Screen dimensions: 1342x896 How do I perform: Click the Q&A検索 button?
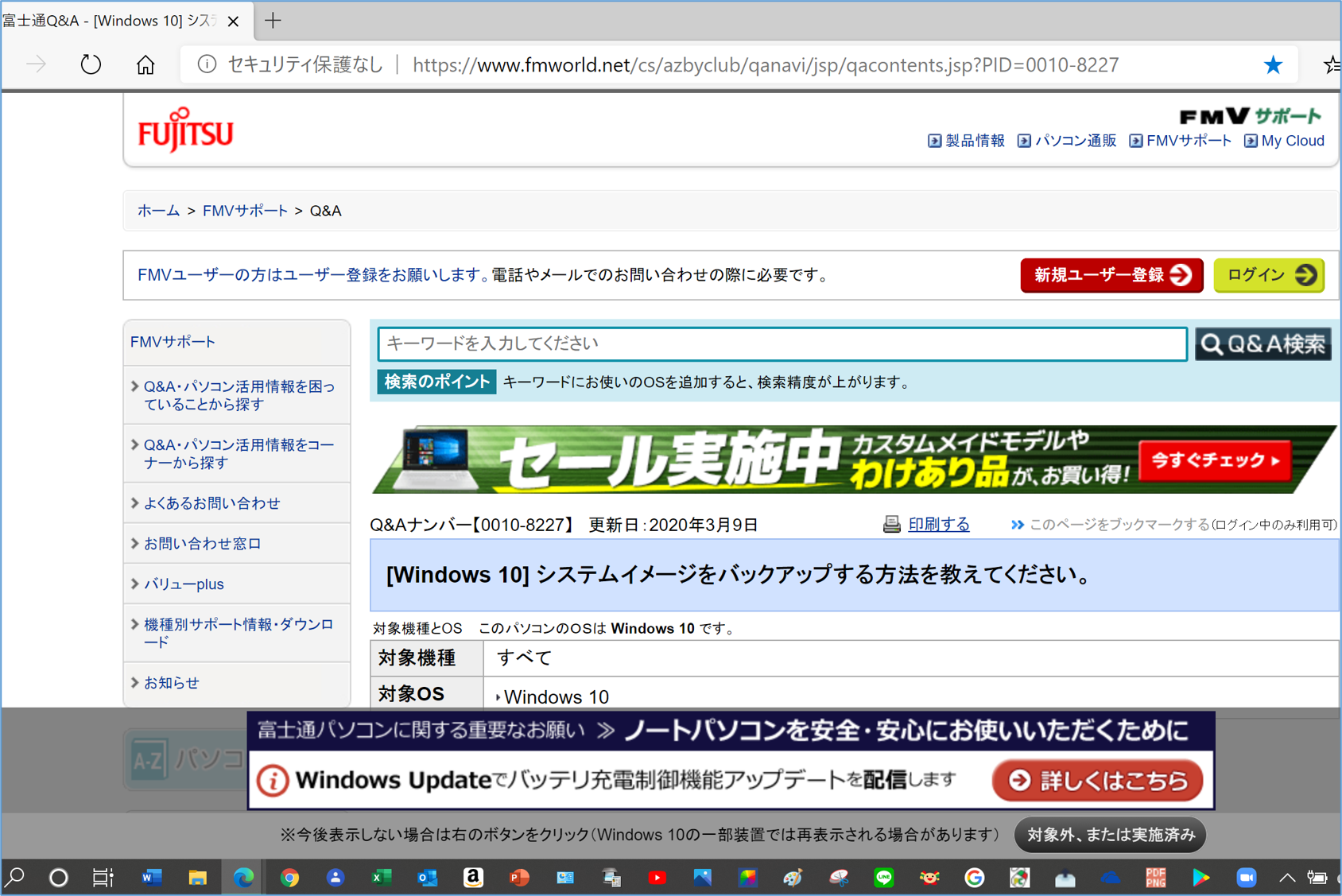coord(1262,343)
